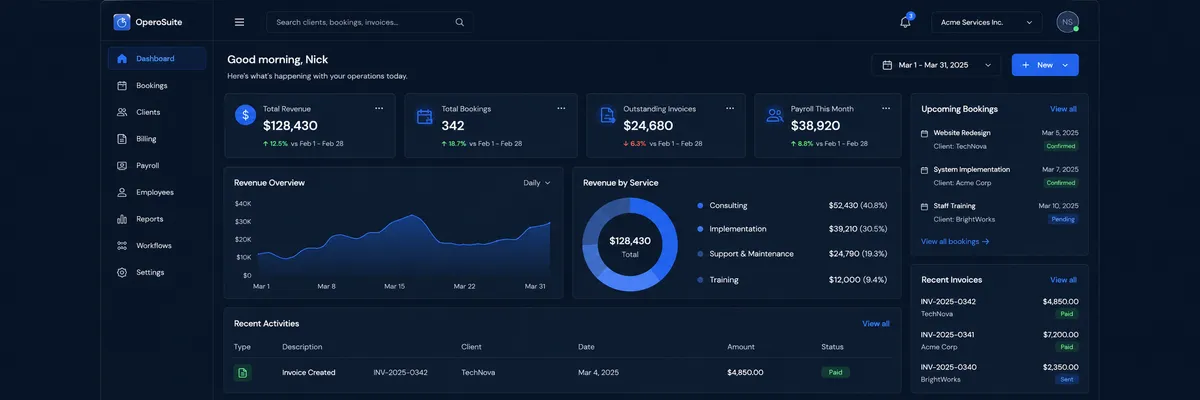Expand the New button dropdown arrow
The width and height of the screenshot is (1200, 400).
pos(1065,65)
